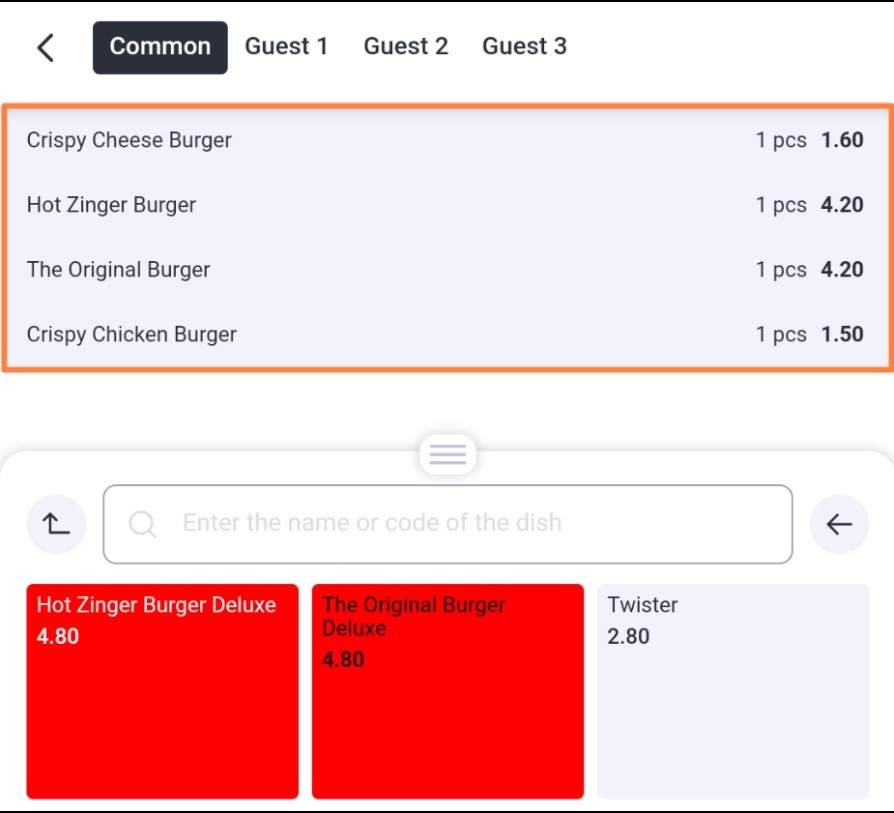Click the 4.20 price on Hot Zinger Burger row

point(842,205)
